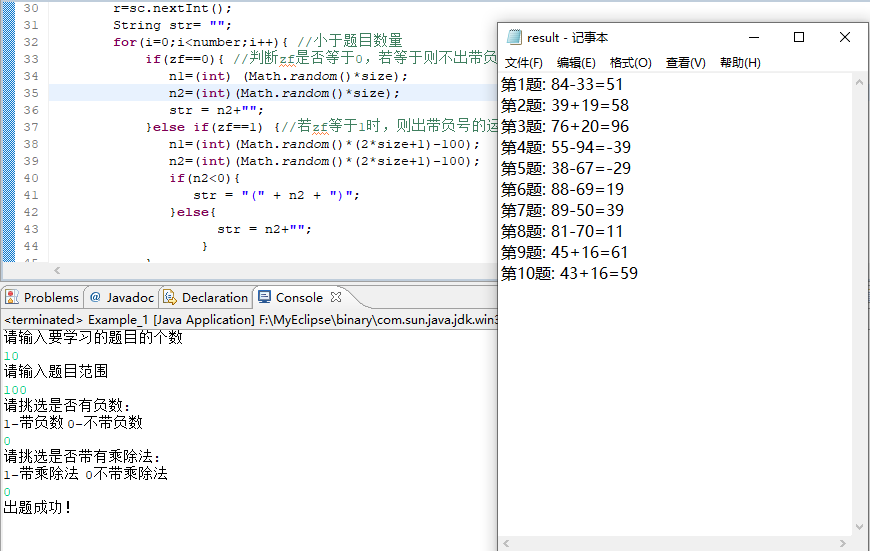Screen dimensions: 870x551
Task: Click code line 'String str= "";'
Action: (172, 25)
